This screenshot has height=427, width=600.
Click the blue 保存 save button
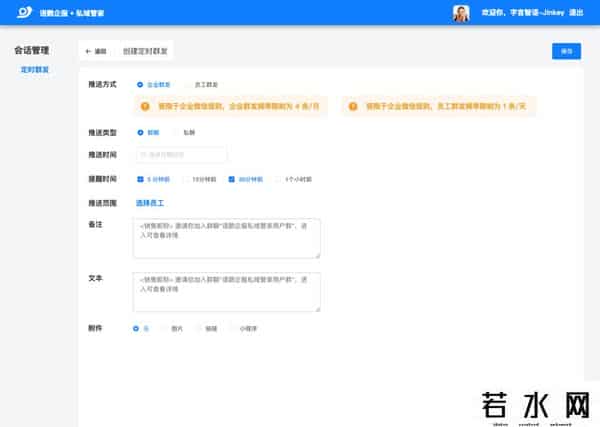(566, 51)
